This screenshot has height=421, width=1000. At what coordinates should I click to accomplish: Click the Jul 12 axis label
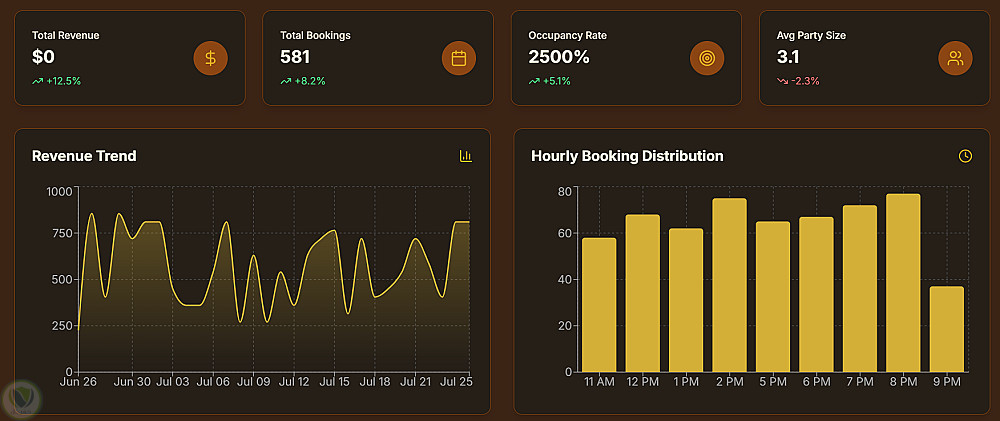tap(294, 382)
